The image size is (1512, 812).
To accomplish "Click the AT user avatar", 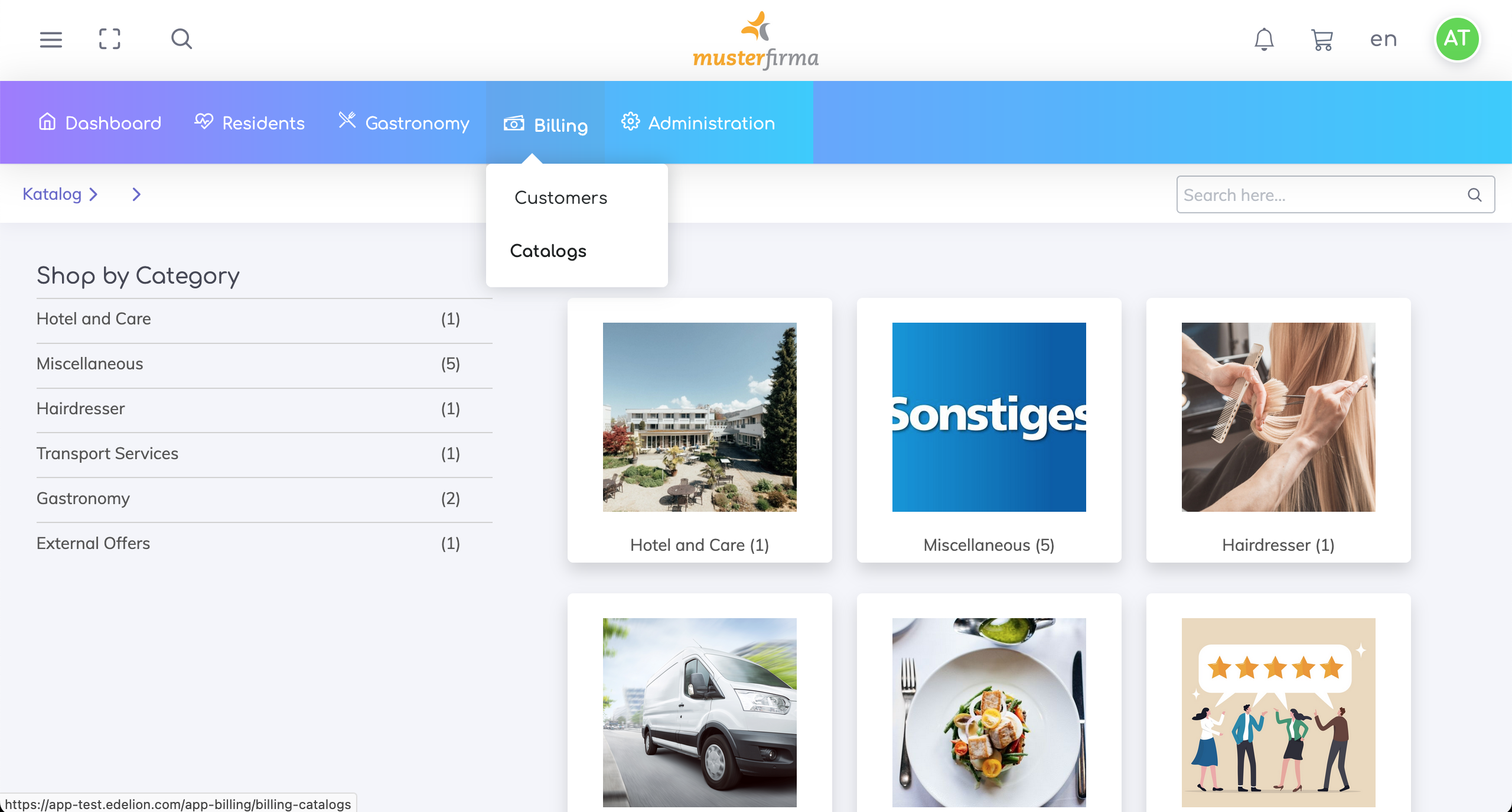I will [1456, 39].
